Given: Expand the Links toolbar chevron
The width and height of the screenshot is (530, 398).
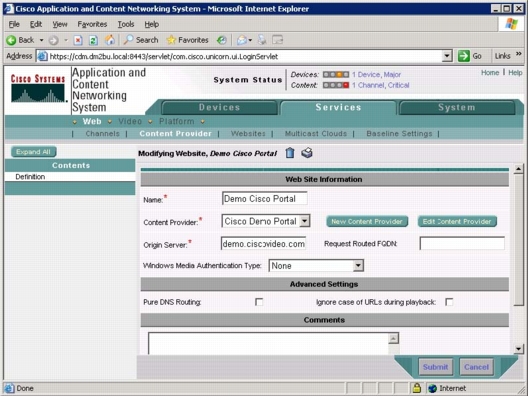Looking at the screenshot, I should click(519, 54).
